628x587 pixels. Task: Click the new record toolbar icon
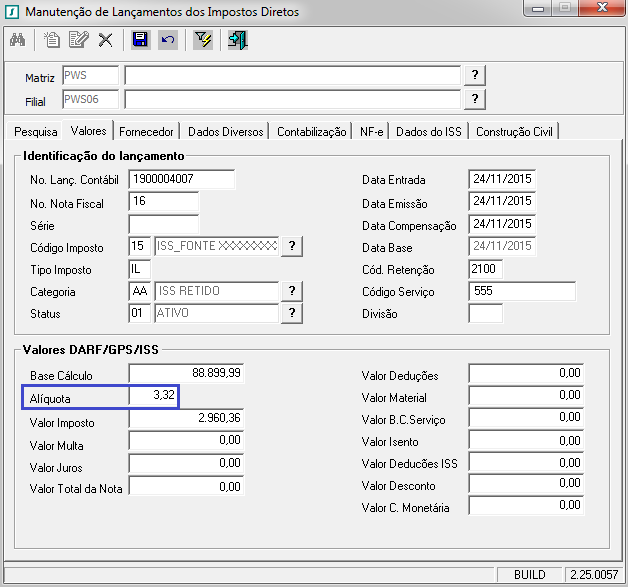[x=53, y=40]
